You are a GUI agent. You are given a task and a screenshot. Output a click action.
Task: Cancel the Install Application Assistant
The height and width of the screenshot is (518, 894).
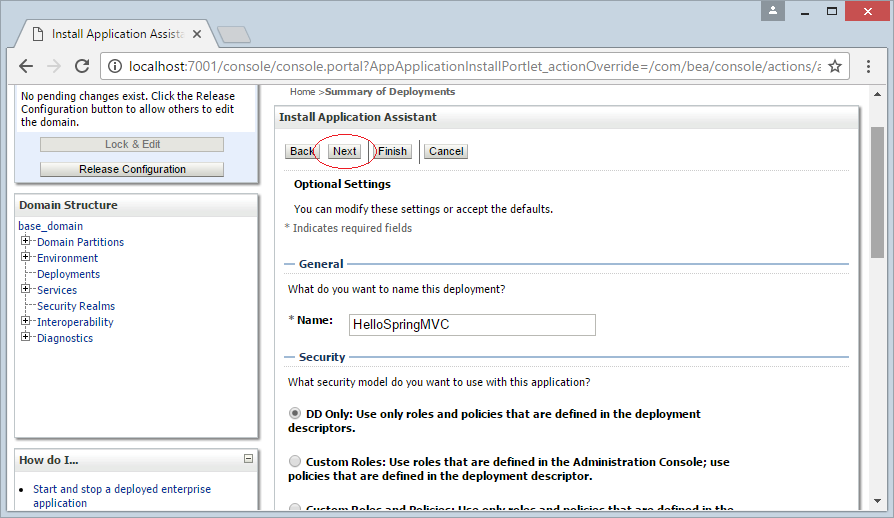pos(446,152)
